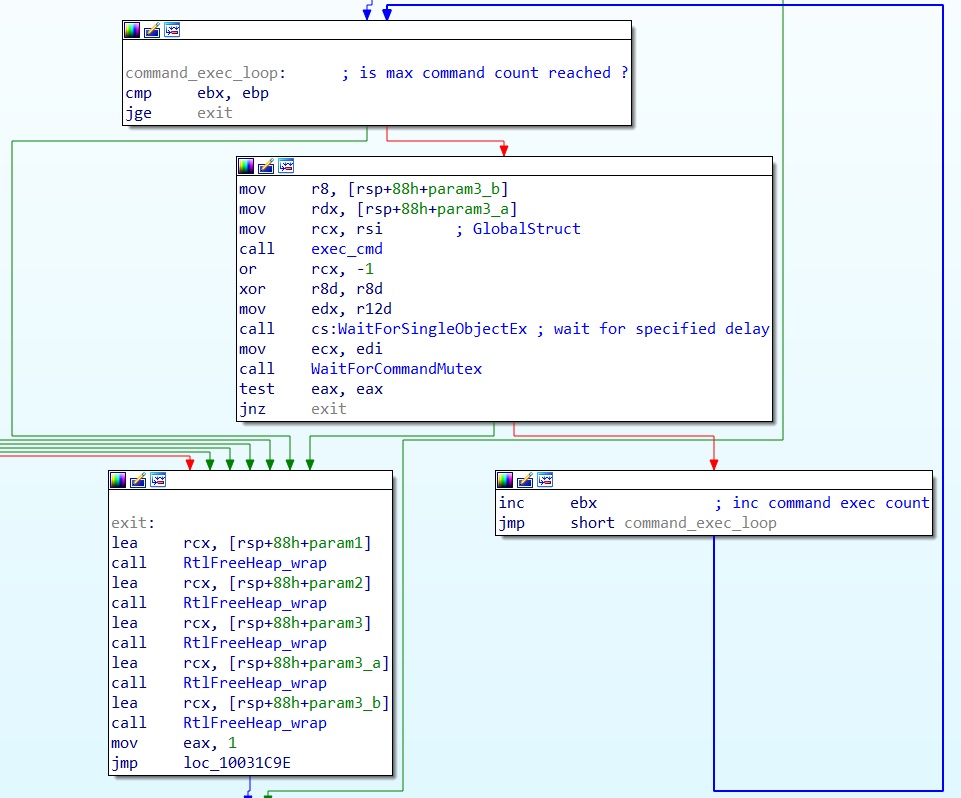Click pencil edit icon on command_exec_loop node
This screenshot has width=961, height=798.
click(x=152, y=30)
